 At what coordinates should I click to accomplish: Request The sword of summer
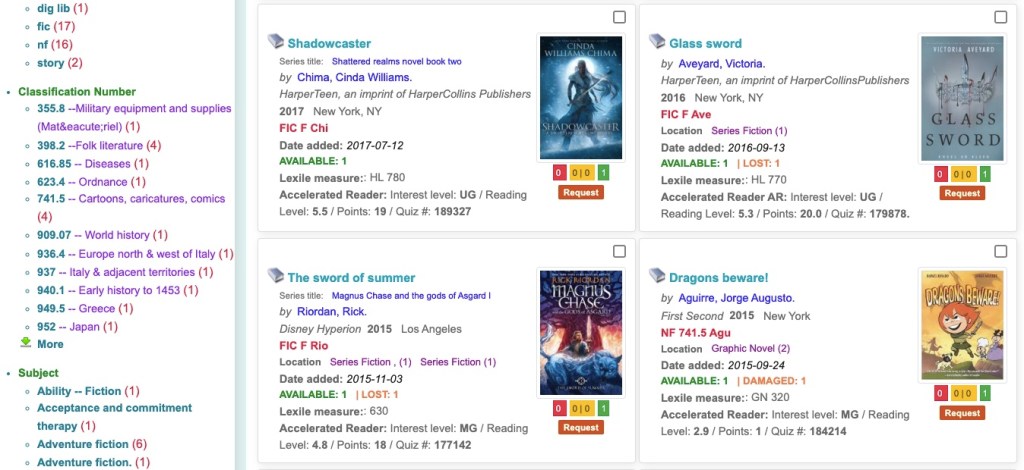click(581, 428)
